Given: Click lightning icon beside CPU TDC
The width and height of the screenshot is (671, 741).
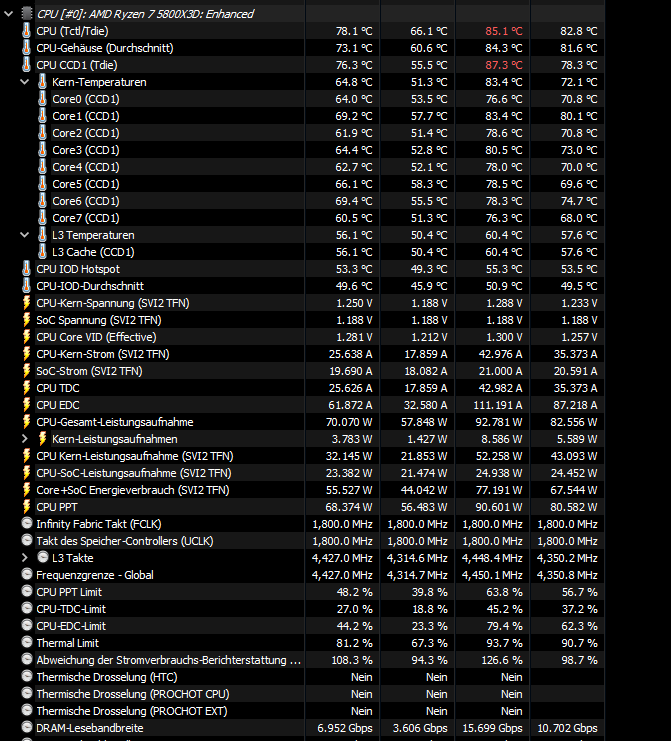Looking at the screenshot, I should click(27, 388).
